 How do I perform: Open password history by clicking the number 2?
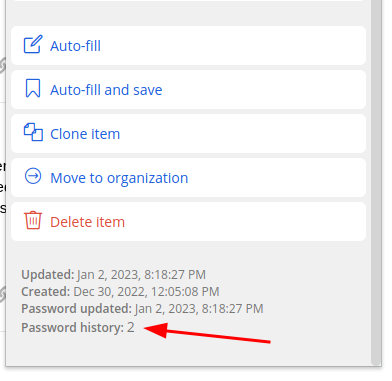pos(130,328)
